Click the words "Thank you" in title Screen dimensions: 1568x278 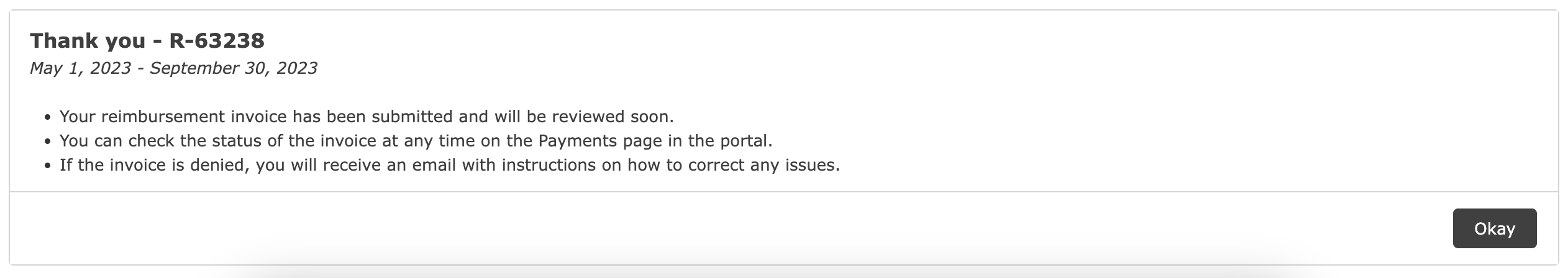point(88,41)
